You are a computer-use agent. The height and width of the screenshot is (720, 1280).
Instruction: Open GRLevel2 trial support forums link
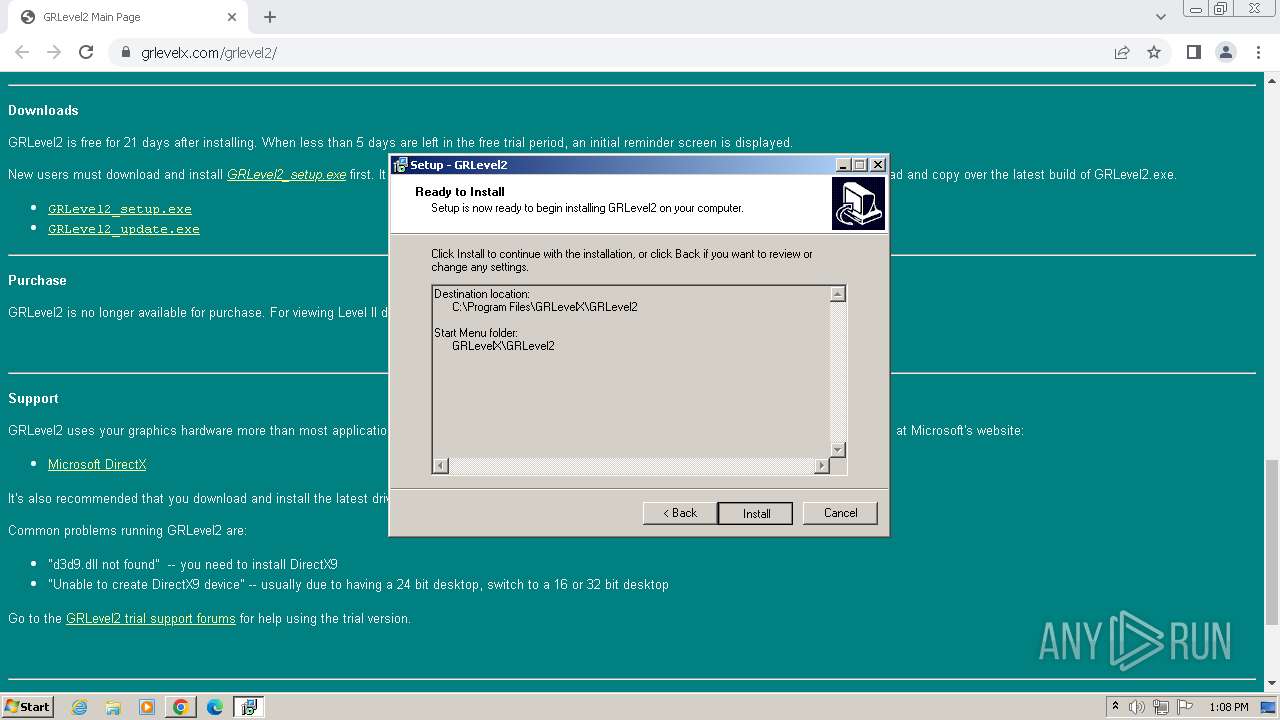(x=151, y=618)
